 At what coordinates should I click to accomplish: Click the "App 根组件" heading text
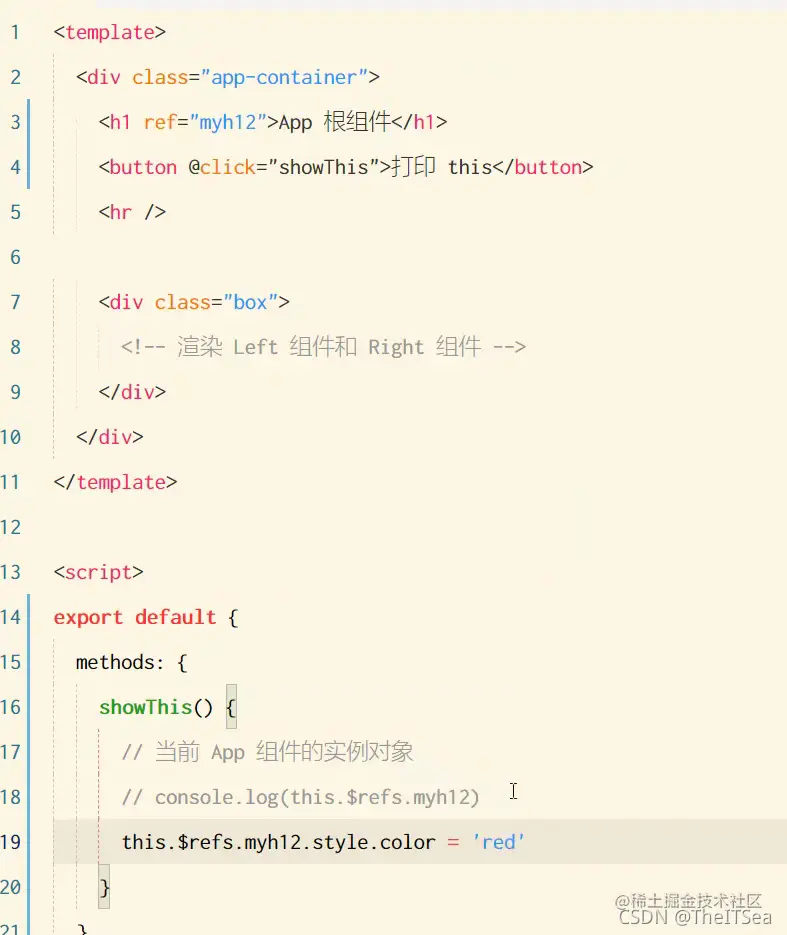[x=334, y=122]
